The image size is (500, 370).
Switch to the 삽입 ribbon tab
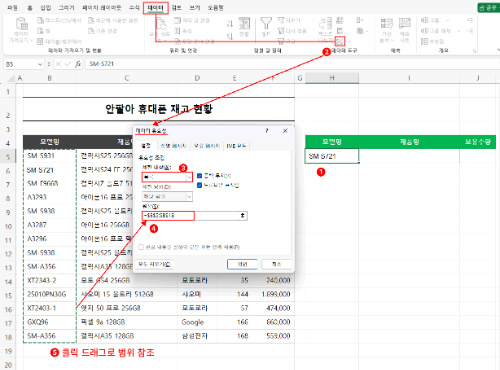[x=46, y=8]
